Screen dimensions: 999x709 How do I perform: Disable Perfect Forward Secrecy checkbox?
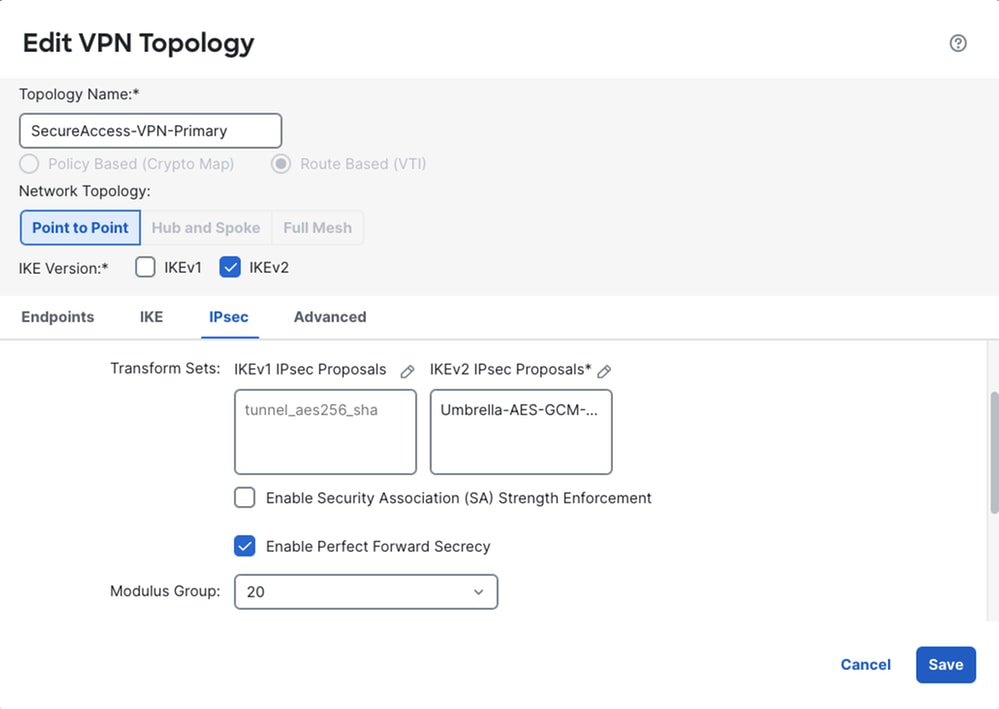pyautogui.click(x=245, y=546)
